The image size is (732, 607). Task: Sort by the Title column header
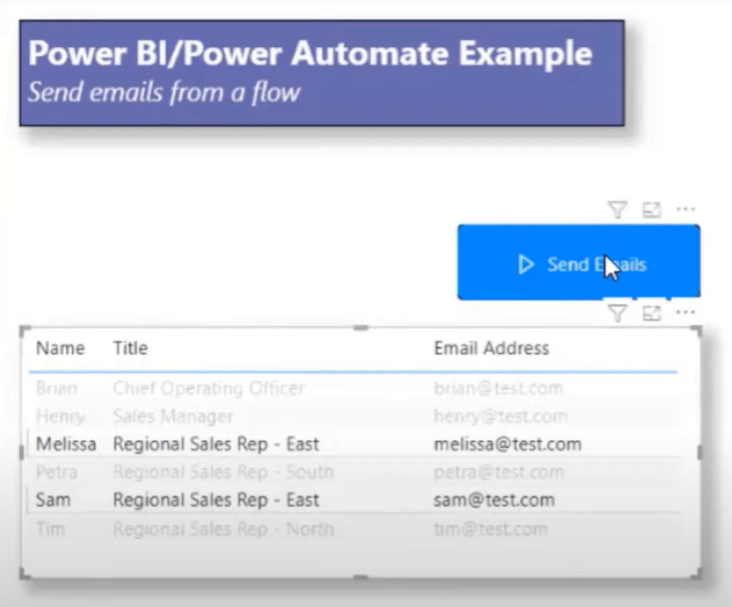click(130, 348)
